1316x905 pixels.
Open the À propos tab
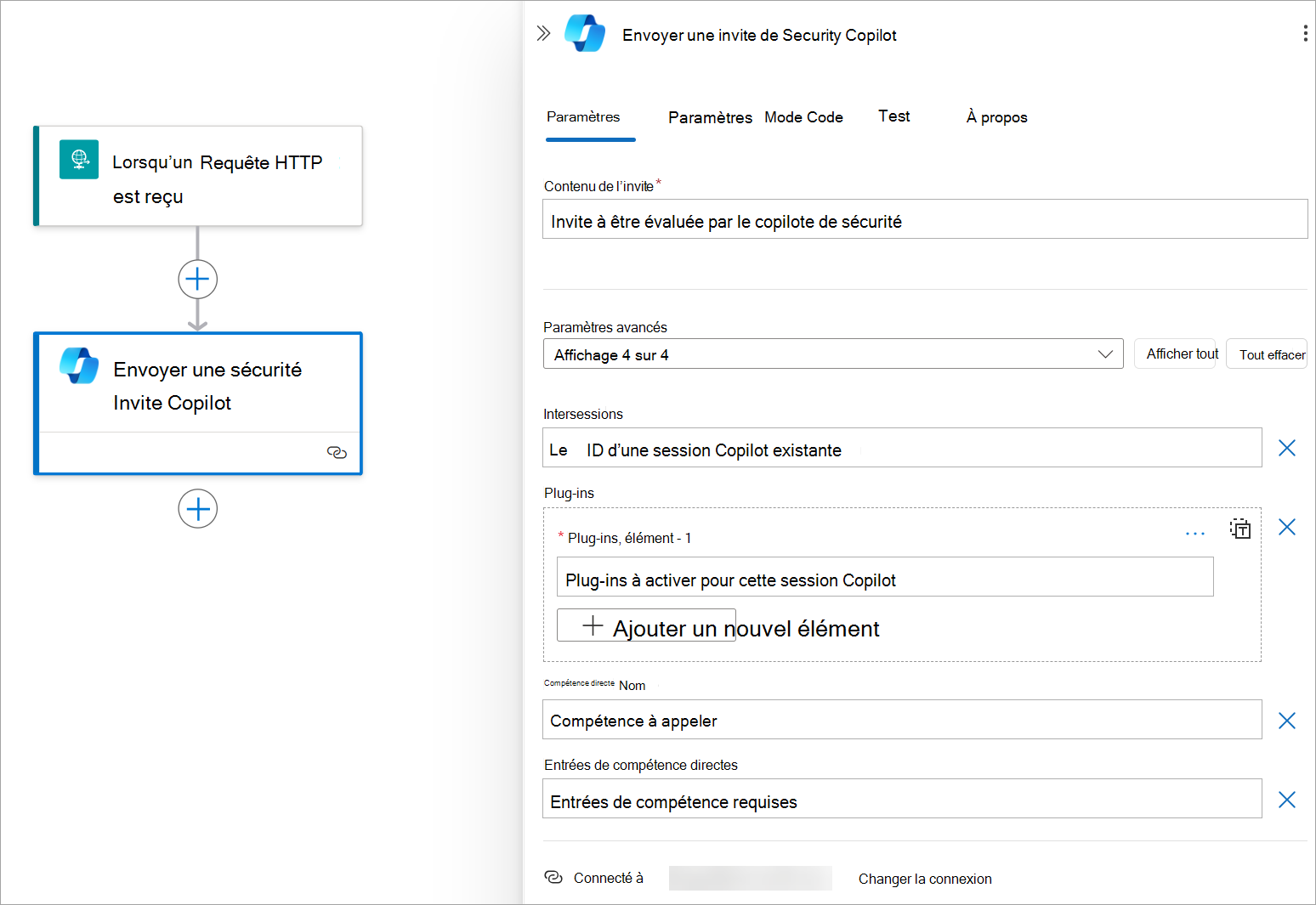[996, 116]
